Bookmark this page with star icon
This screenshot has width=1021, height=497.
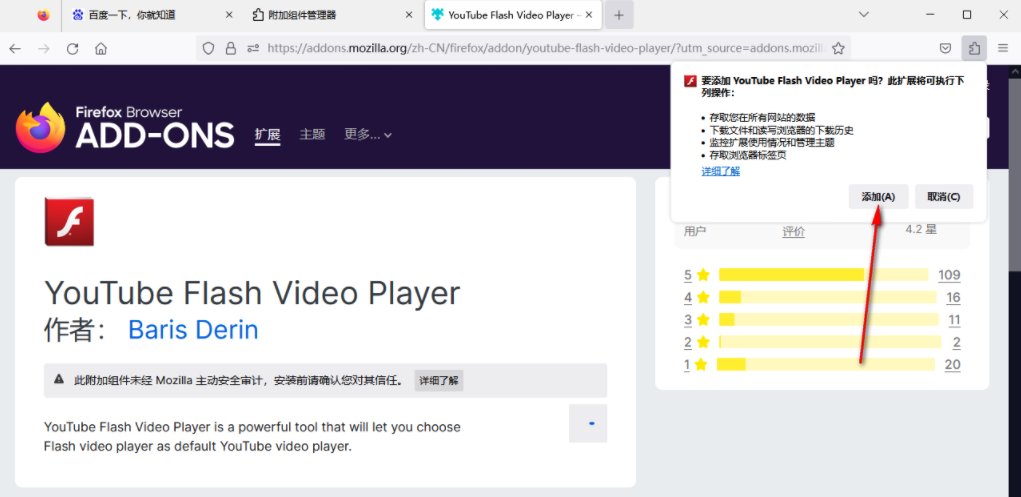[839, 48]
